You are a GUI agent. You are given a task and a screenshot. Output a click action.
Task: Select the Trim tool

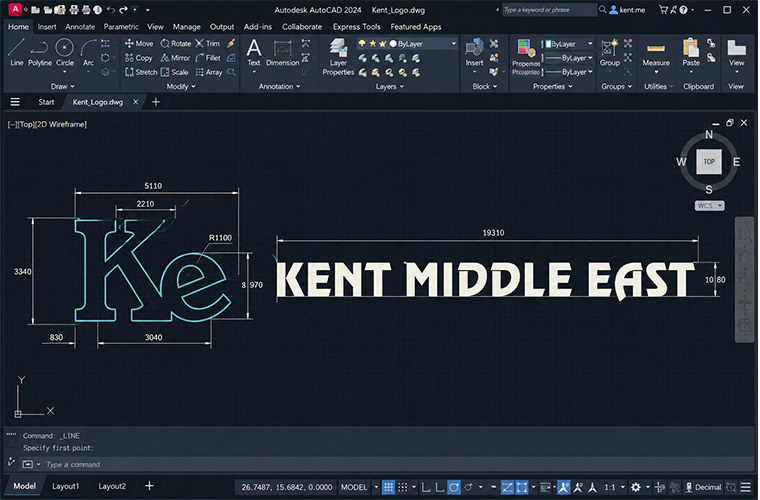(x=207, y=44)
